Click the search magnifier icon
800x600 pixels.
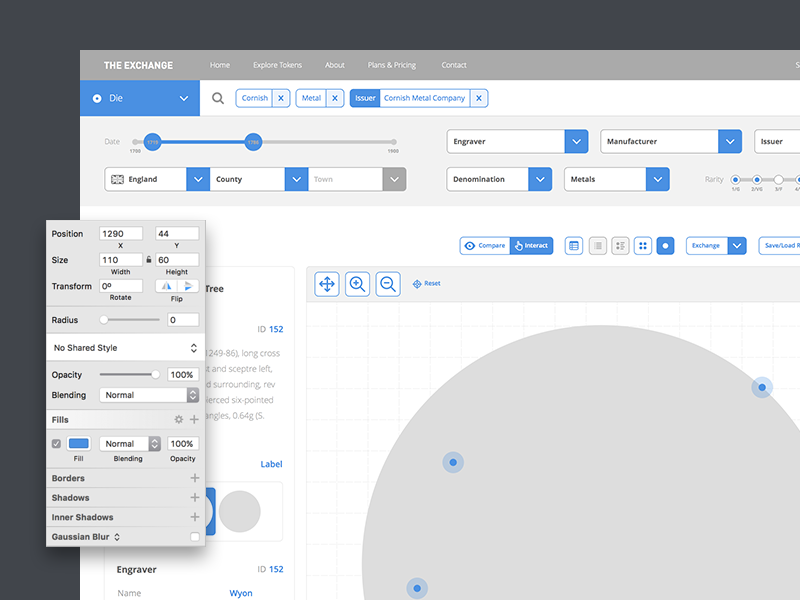tap(218, 98)
